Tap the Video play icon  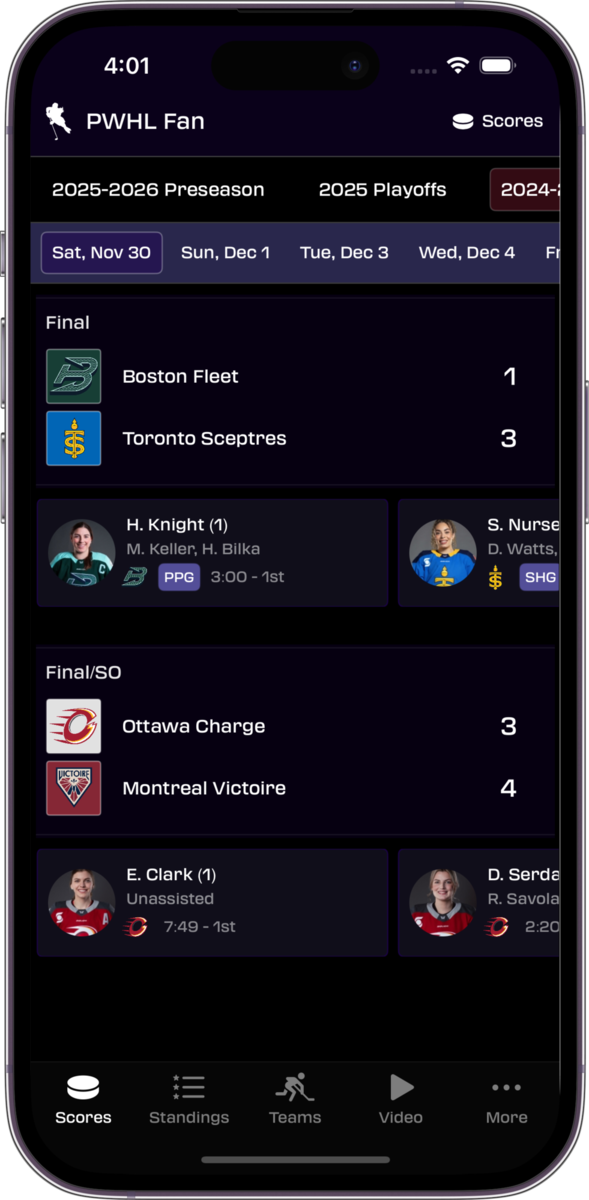[x=400, y=1086]
